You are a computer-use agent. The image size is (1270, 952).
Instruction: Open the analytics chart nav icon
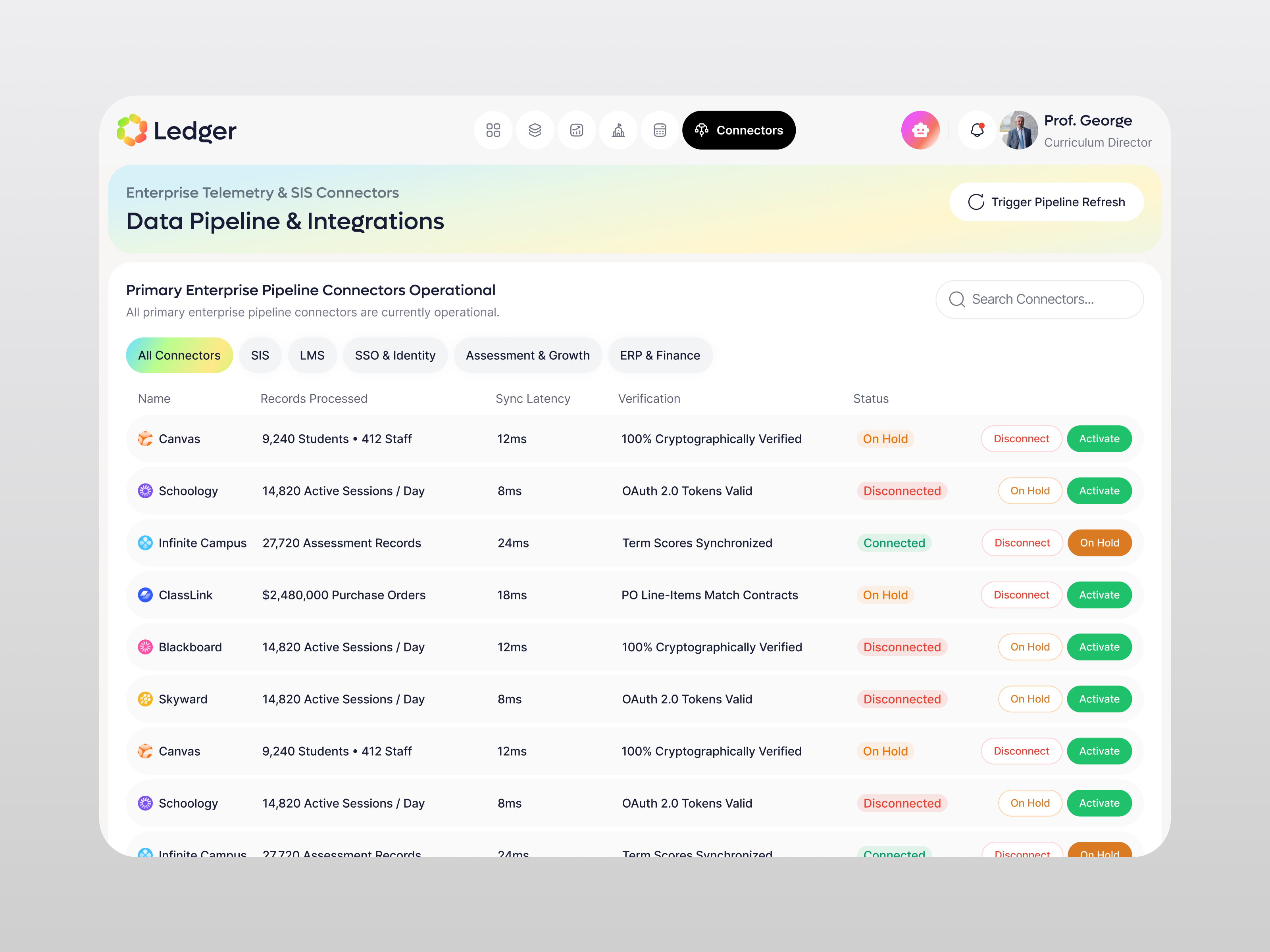pyautogui.click(x=576, y=130)
